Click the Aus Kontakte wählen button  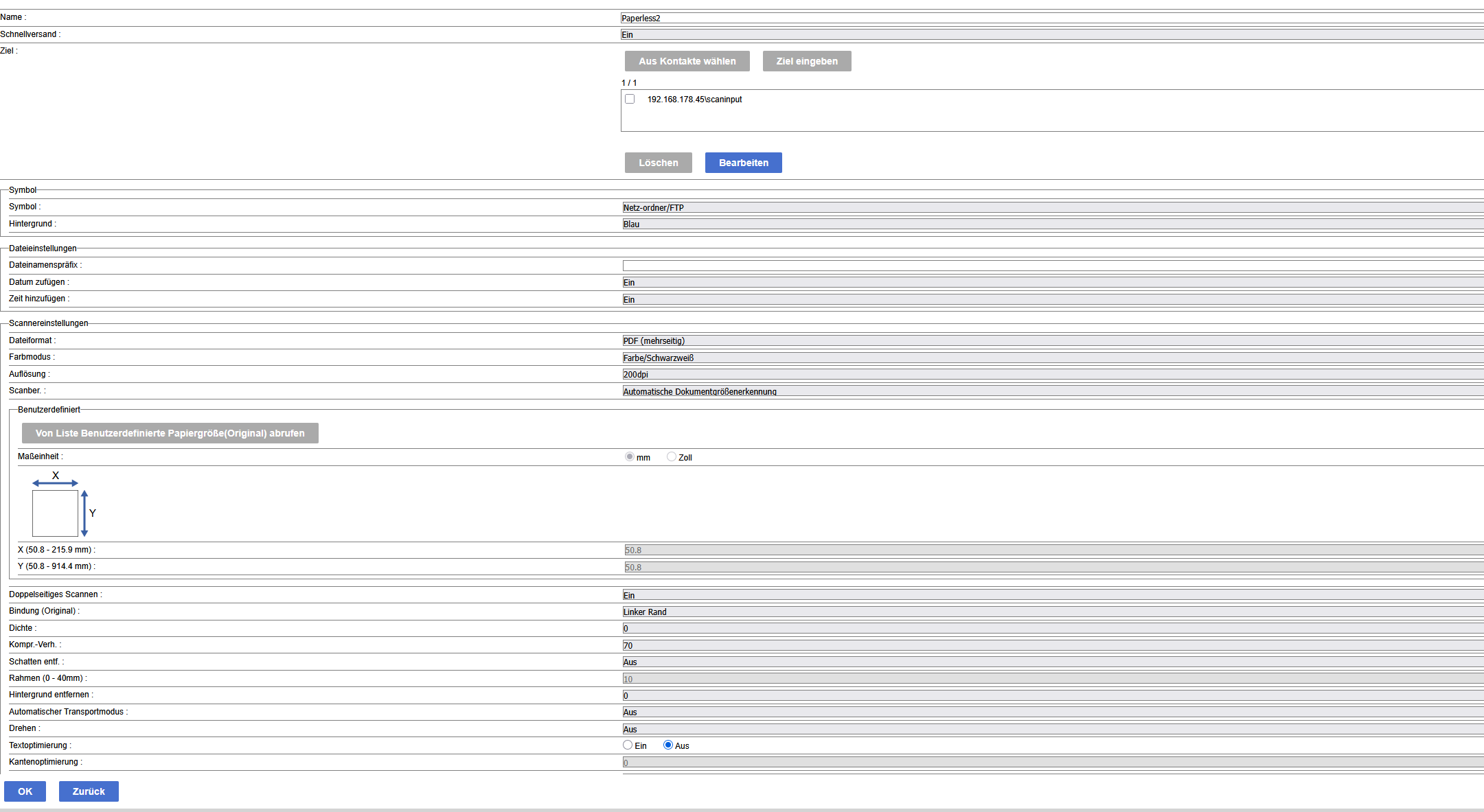(687, 61)
